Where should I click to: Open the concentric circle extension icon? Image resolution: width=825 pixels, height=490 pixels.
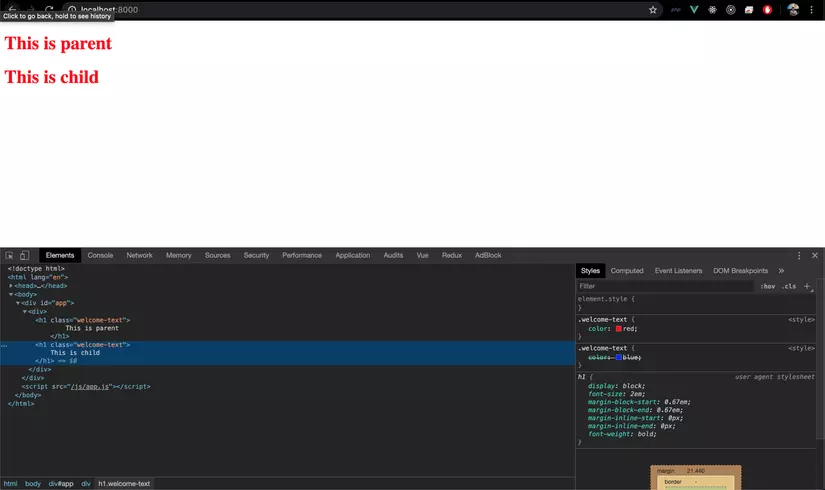pos(731,9)
